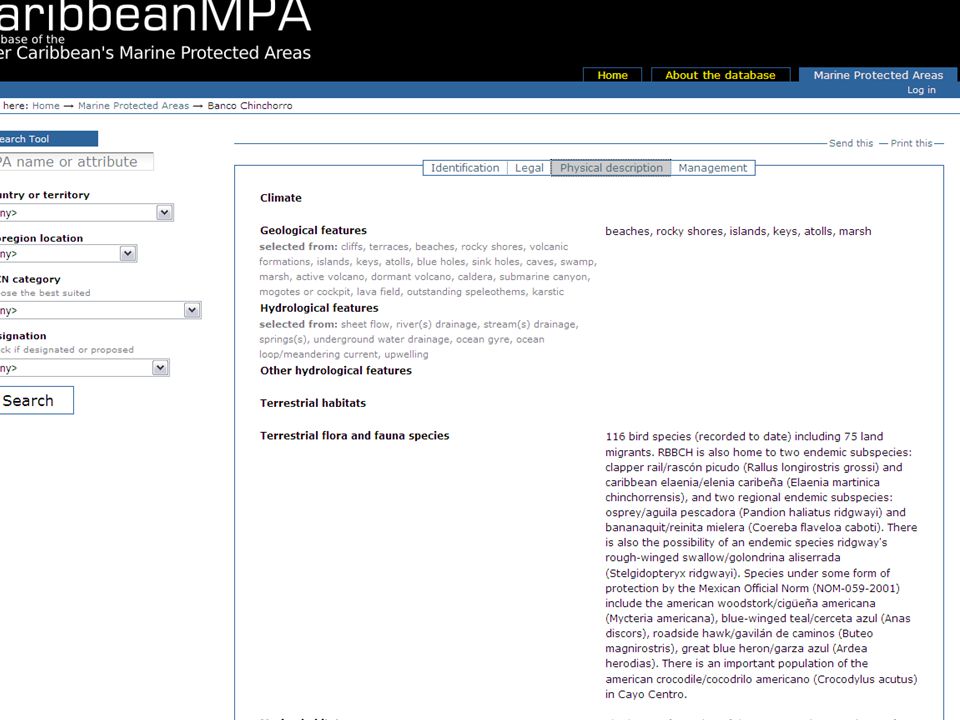This screenshot has height=720, width=960.
Task: Switch to the Legal tab
Action: point(529,168)
